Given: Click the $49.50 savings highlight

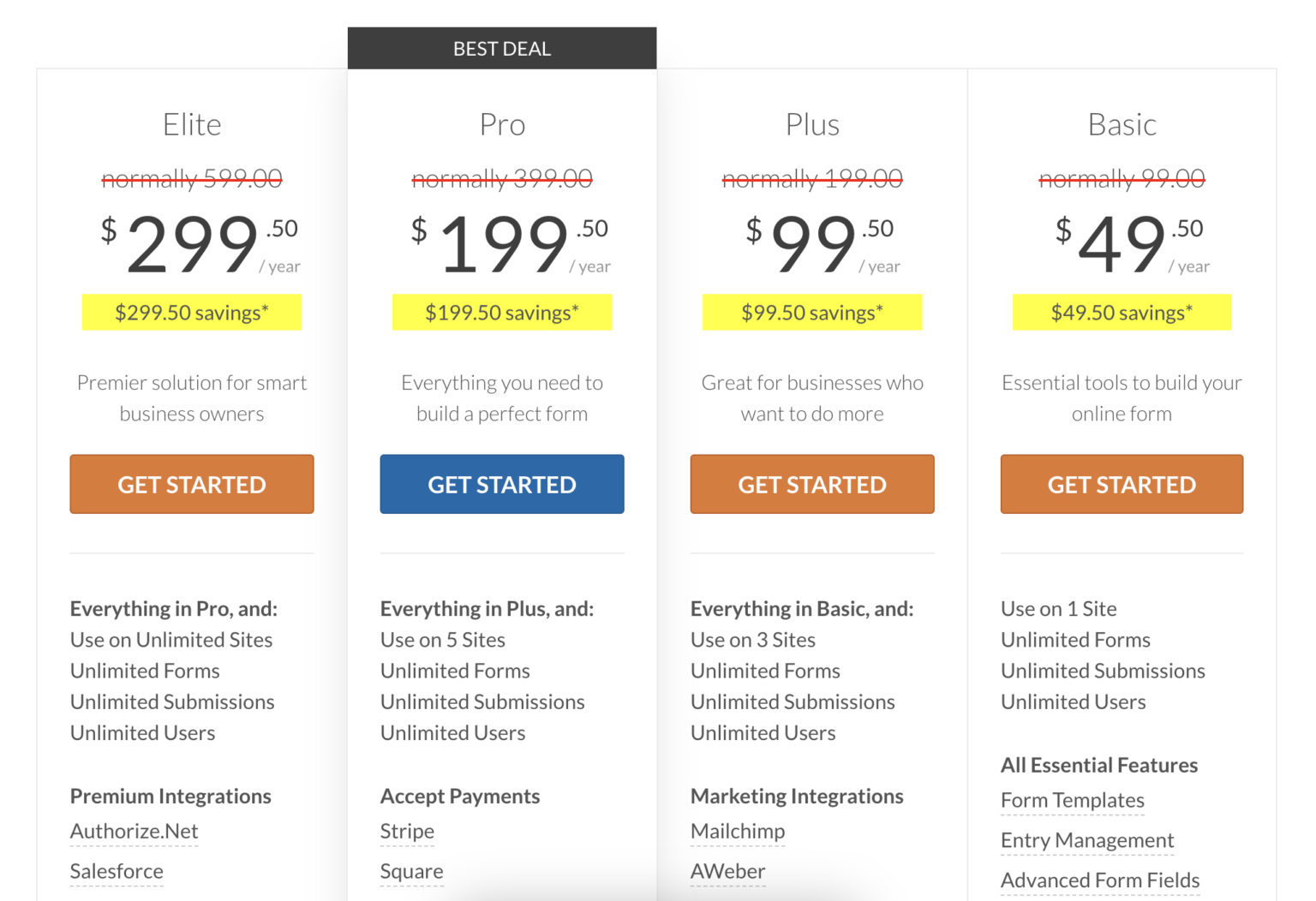Looking at the screenshot, I should [1122, 312].
